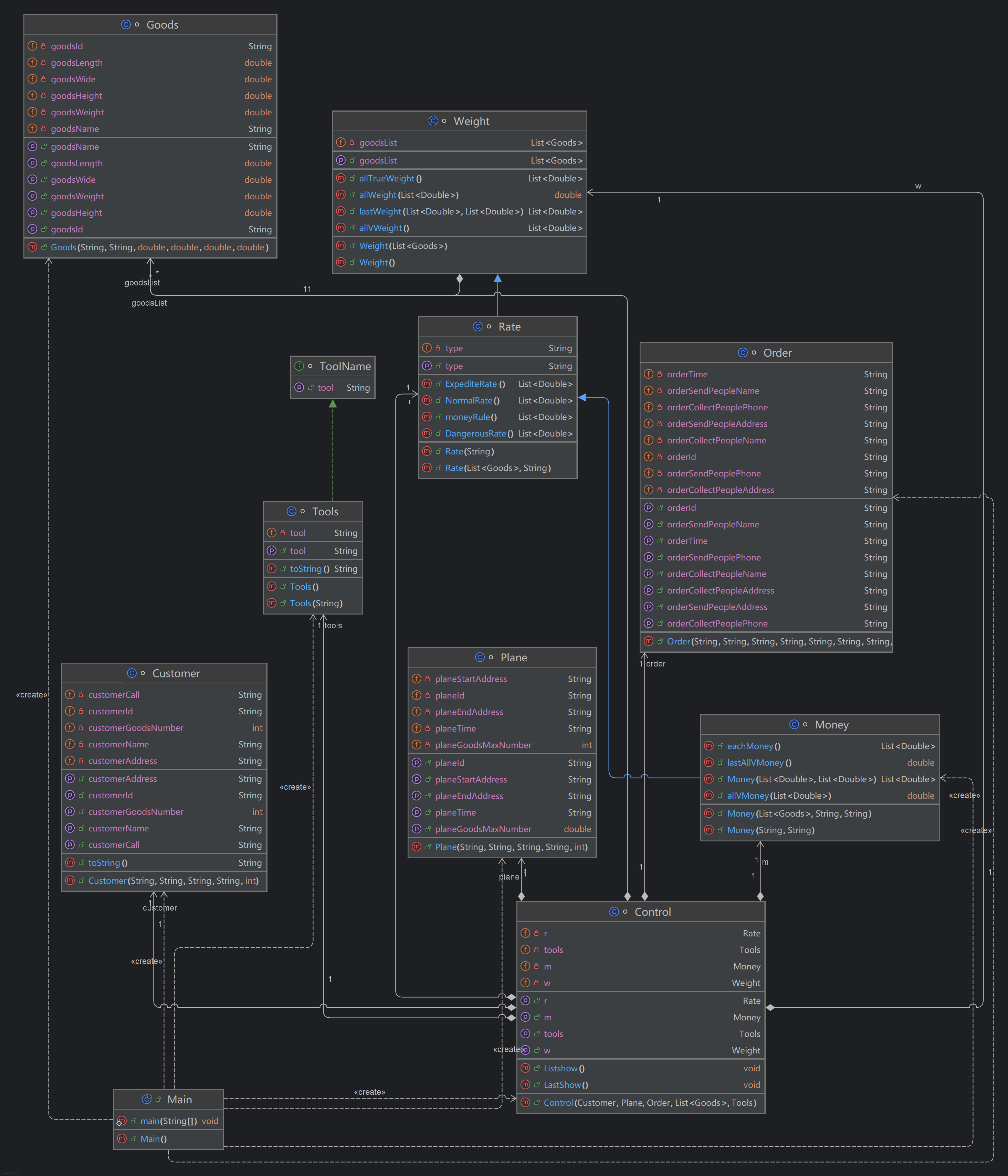The height and width of the screenshot is (1176, 1008).
Task: Click the Goods class icon in header
Action: 125,24
